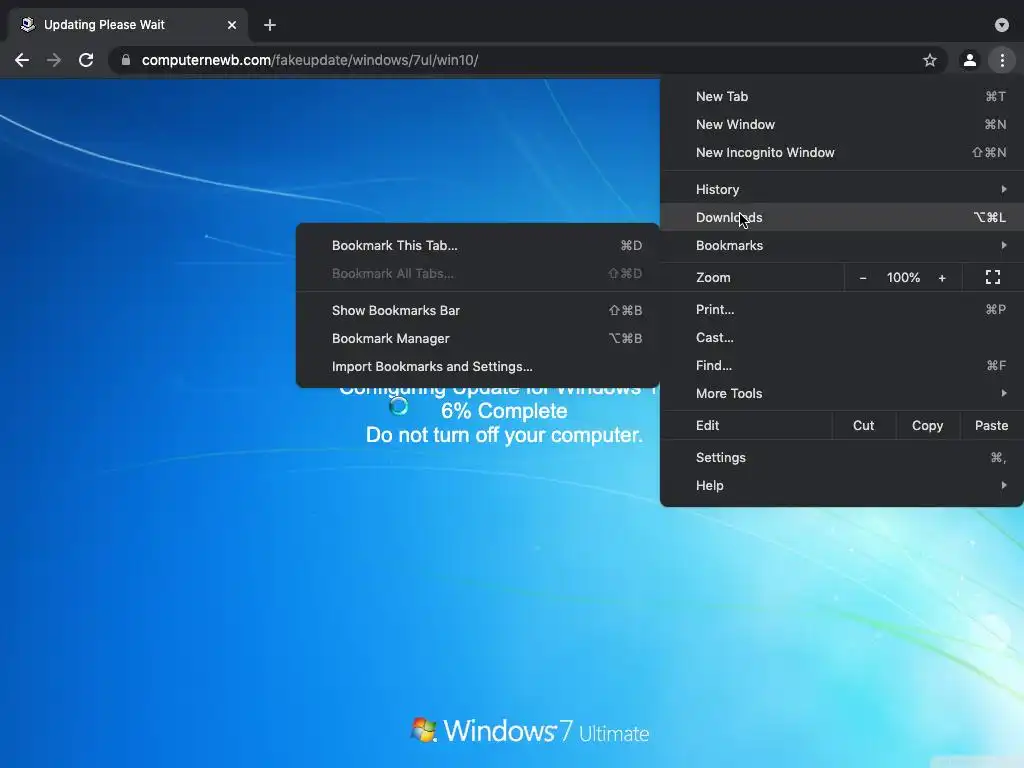The width and height of the screenshot is (1024, 768).
Task: Open a New Incognito Window
Action: pos(842,152)
